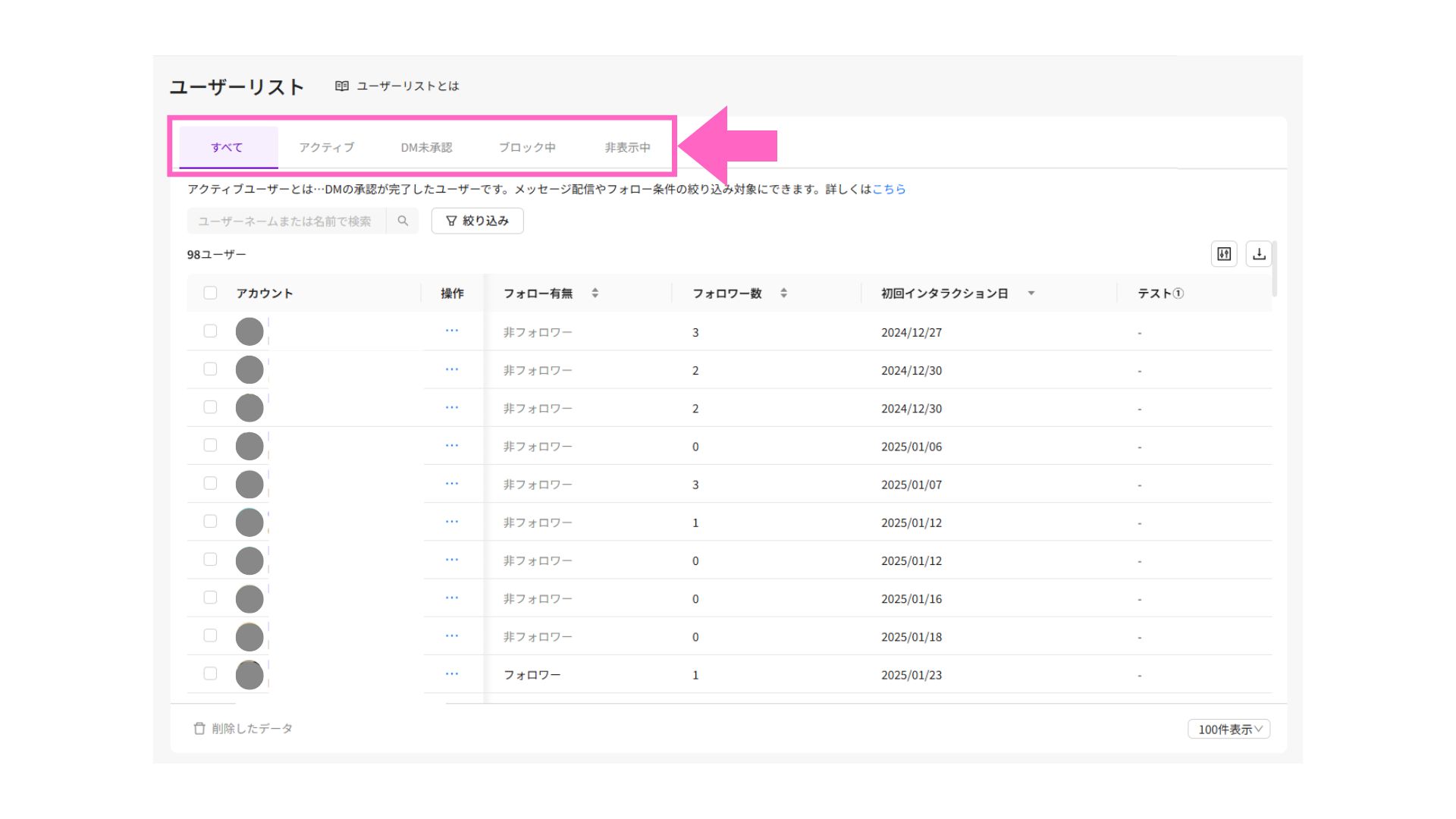
Task: Open 初回インタラクション日 sort dropdown arrow
Action: pyautogui.click(x=1031, y=293)
